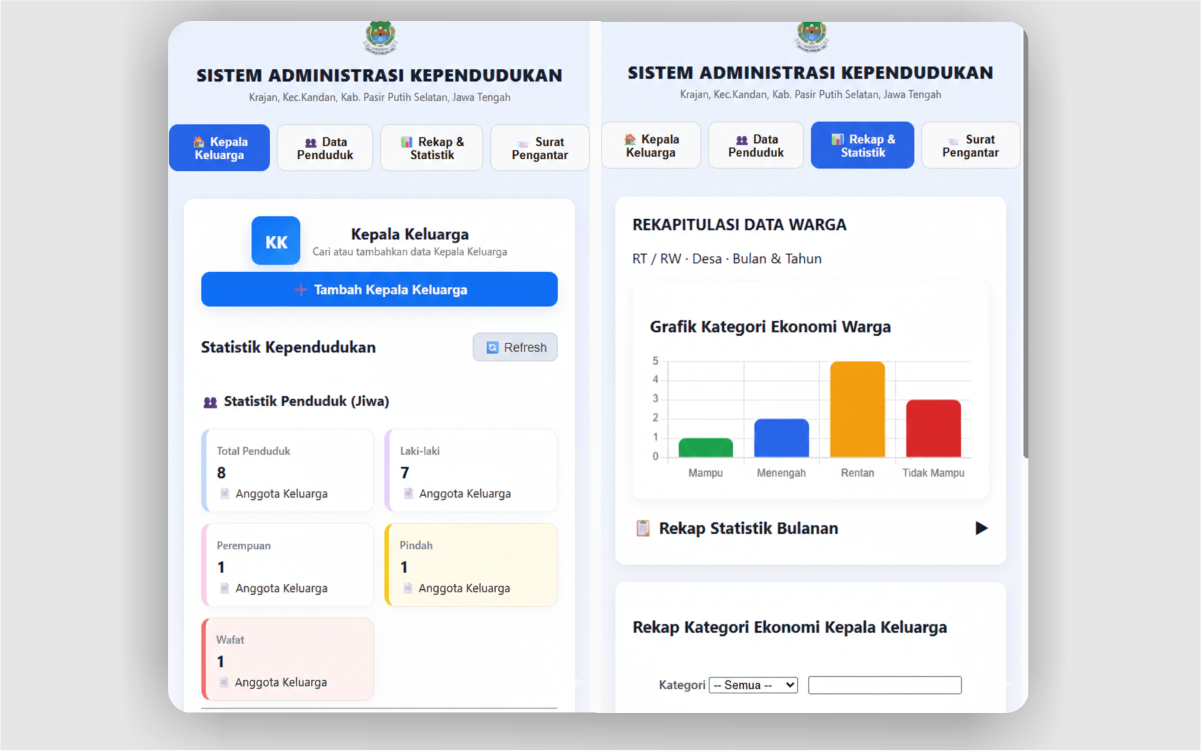Switch to Data Penduduk tab on right panel

755,144
